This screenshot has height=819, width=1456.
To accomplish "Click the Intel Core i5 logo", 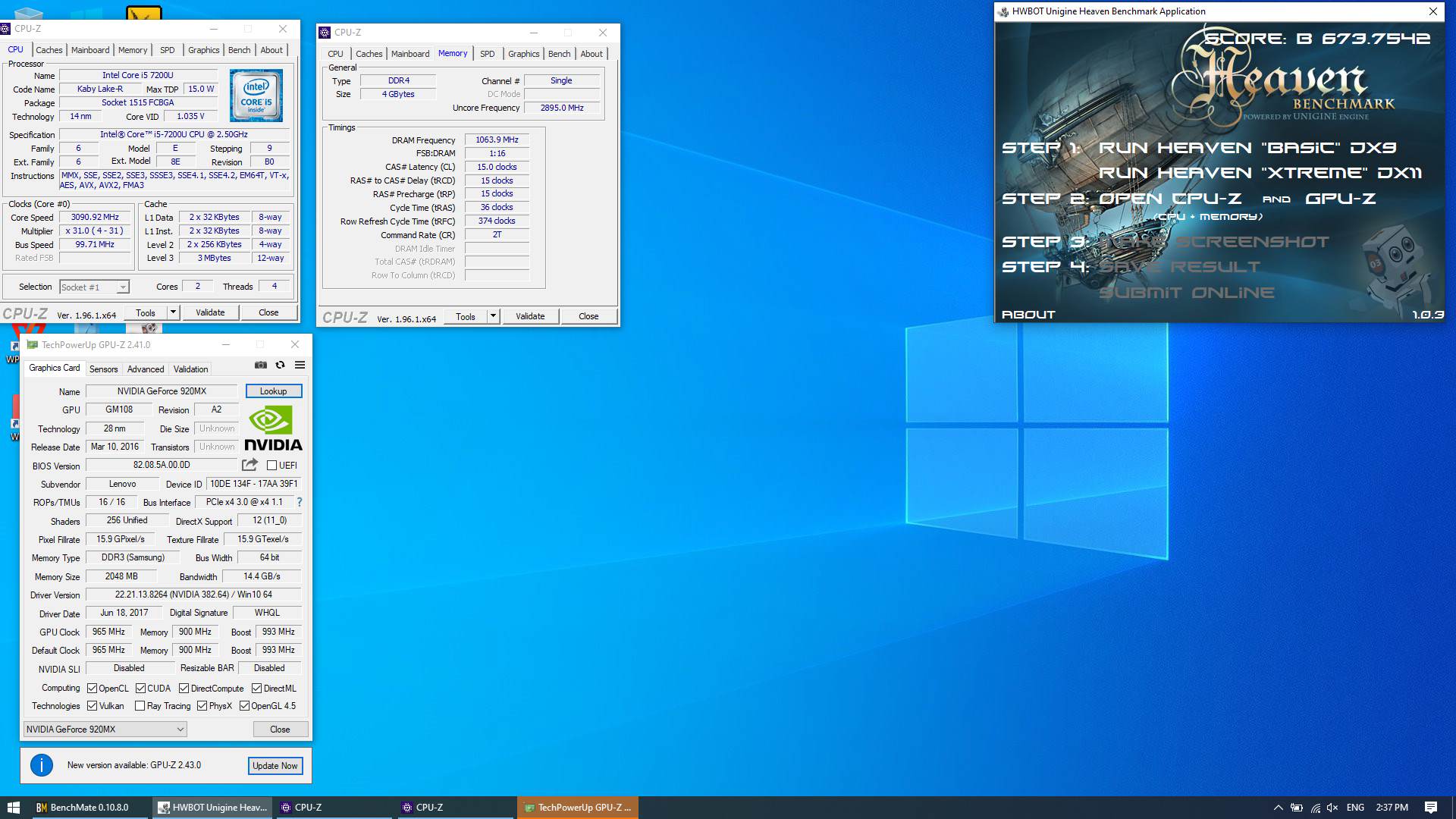I will [256, 96].
